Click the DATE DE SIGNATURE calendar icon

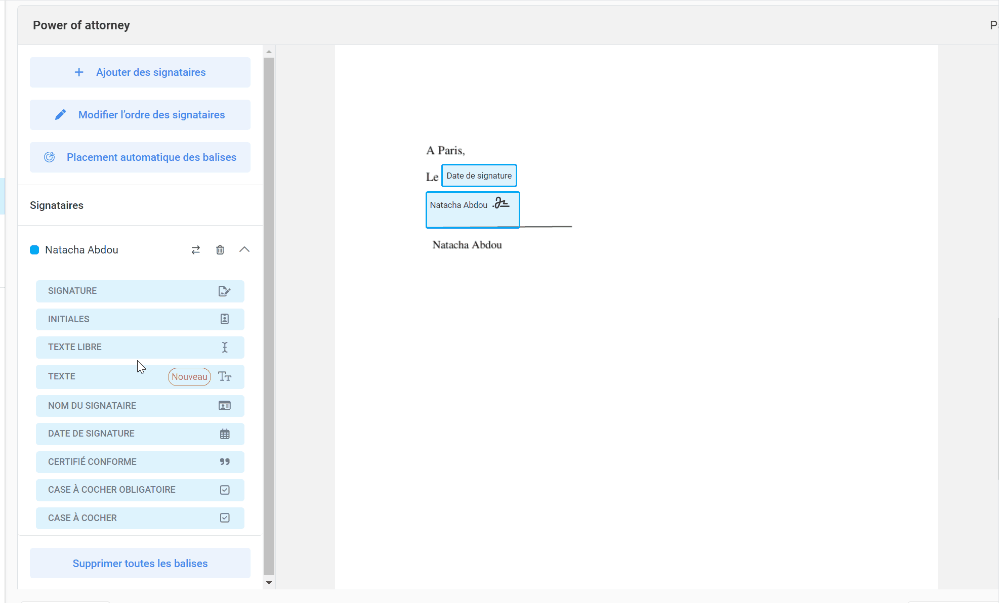tap(225, 434)
